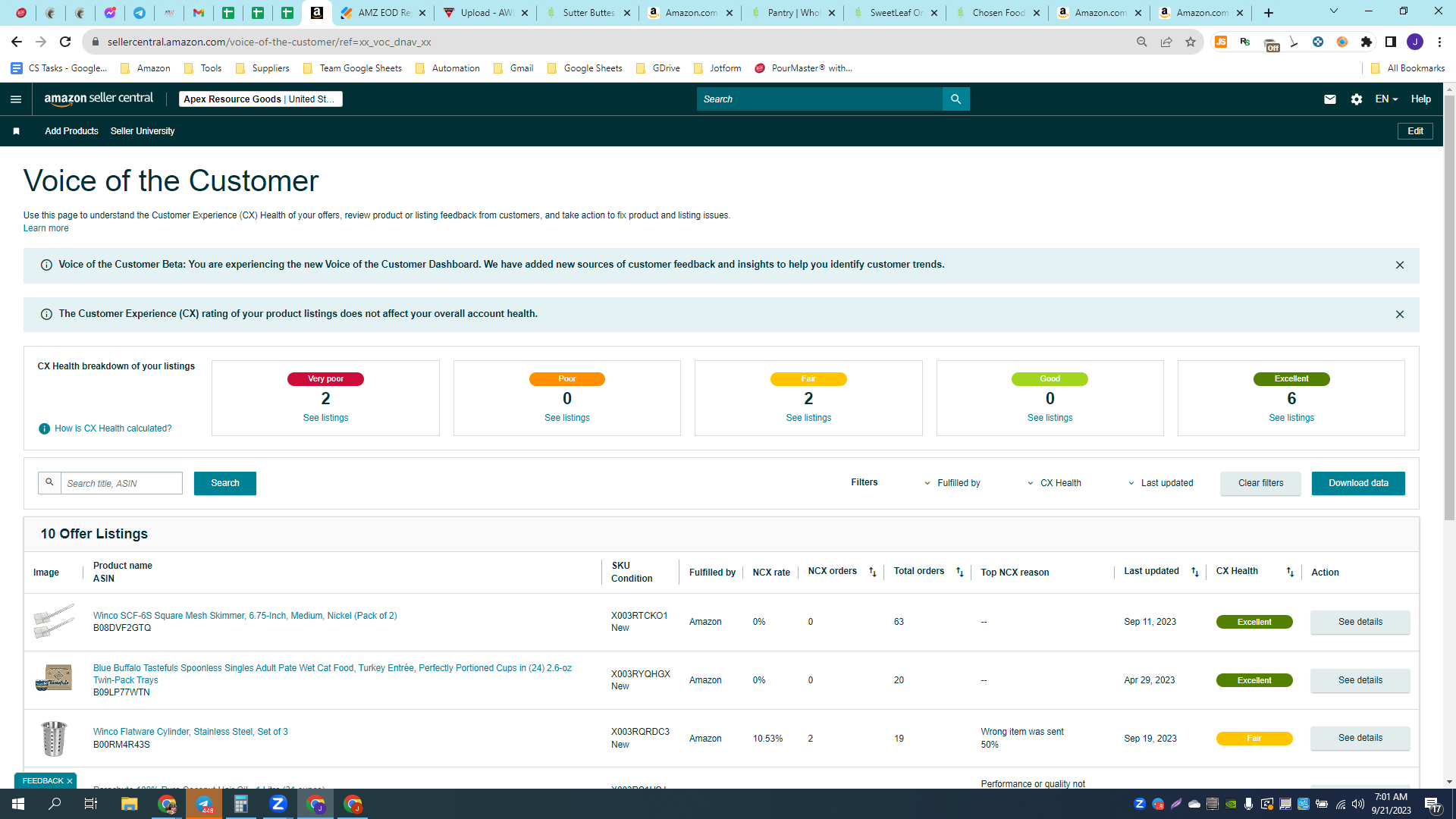Sort listings by CX Health column

(1290, 573)
